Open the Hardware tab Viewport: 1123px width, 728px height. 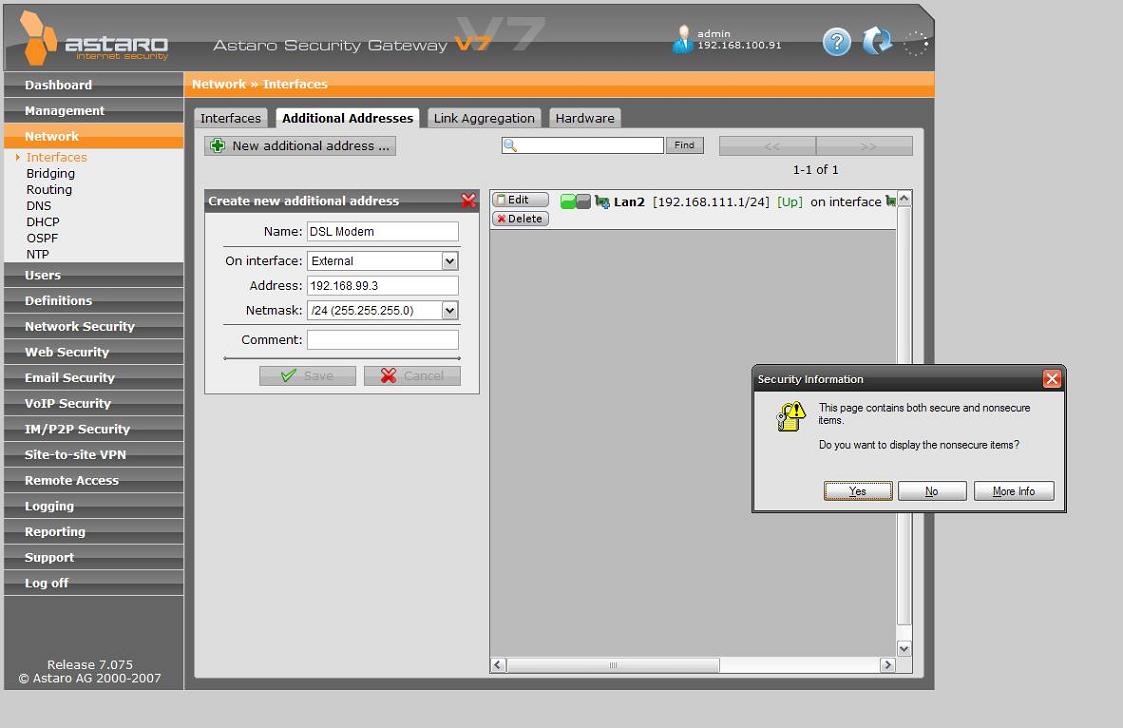(584, 118)
